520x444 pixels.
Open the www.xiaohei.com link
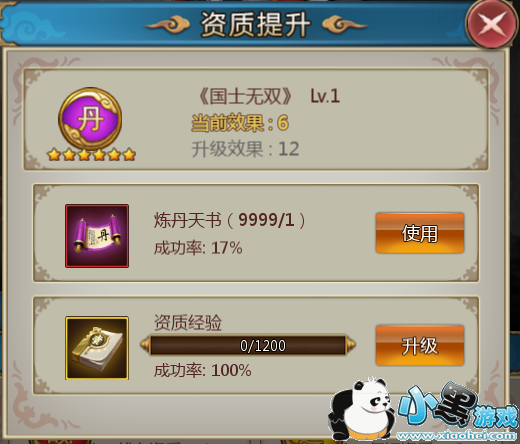coord(457,436)
